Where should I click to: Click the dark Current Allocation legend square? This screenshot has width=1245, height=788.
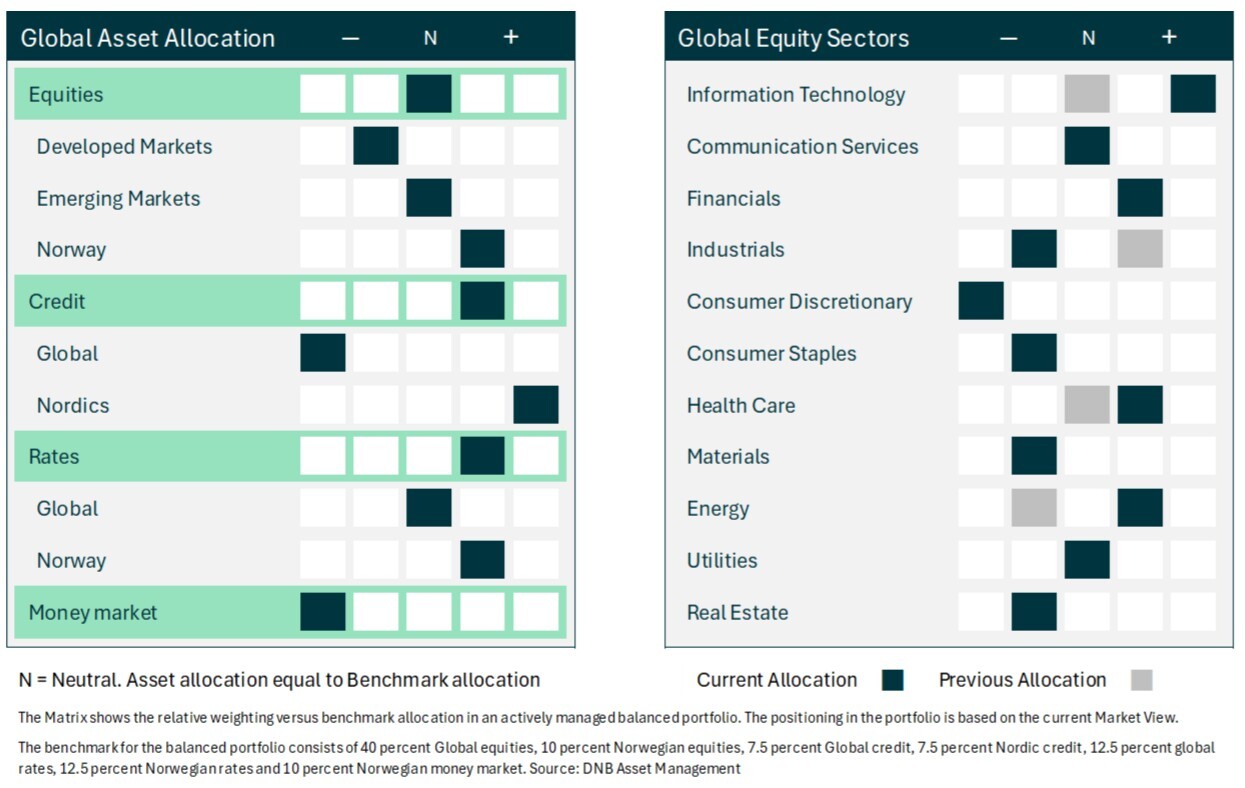(x=893, y=680)
